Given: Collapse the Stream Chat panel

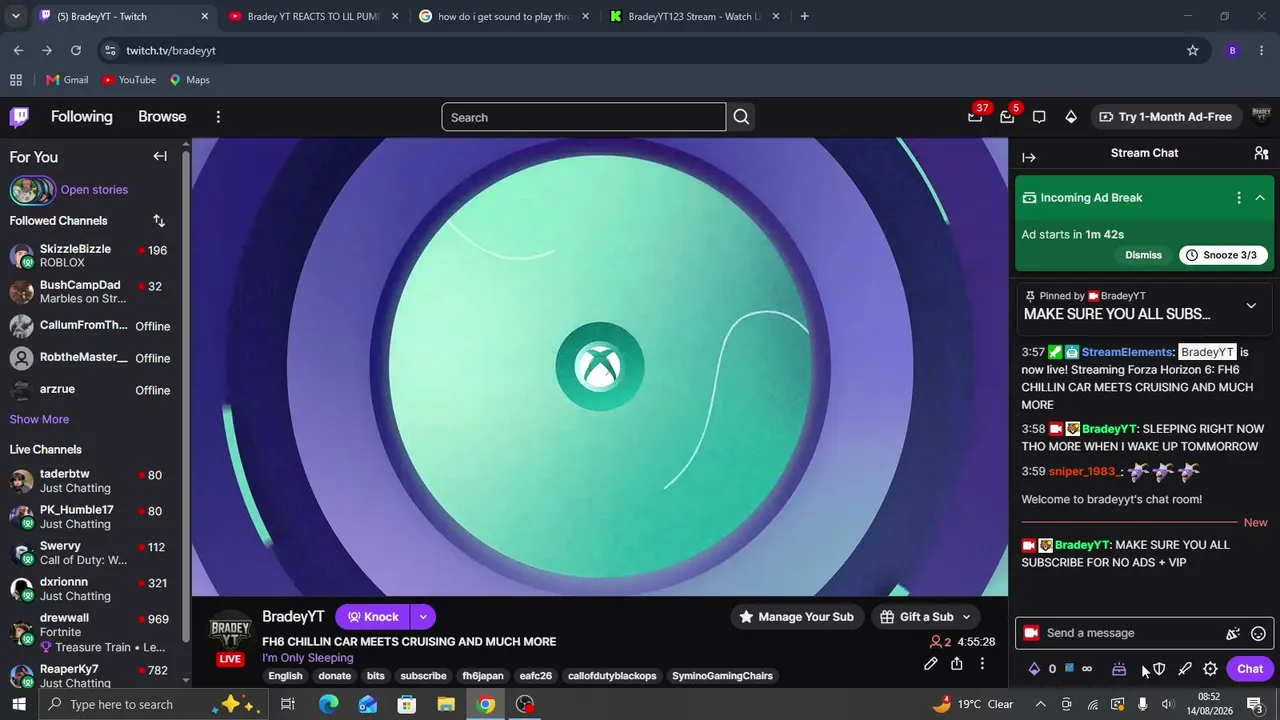Looking at the screenshot, I should [x=1029, y=157].
